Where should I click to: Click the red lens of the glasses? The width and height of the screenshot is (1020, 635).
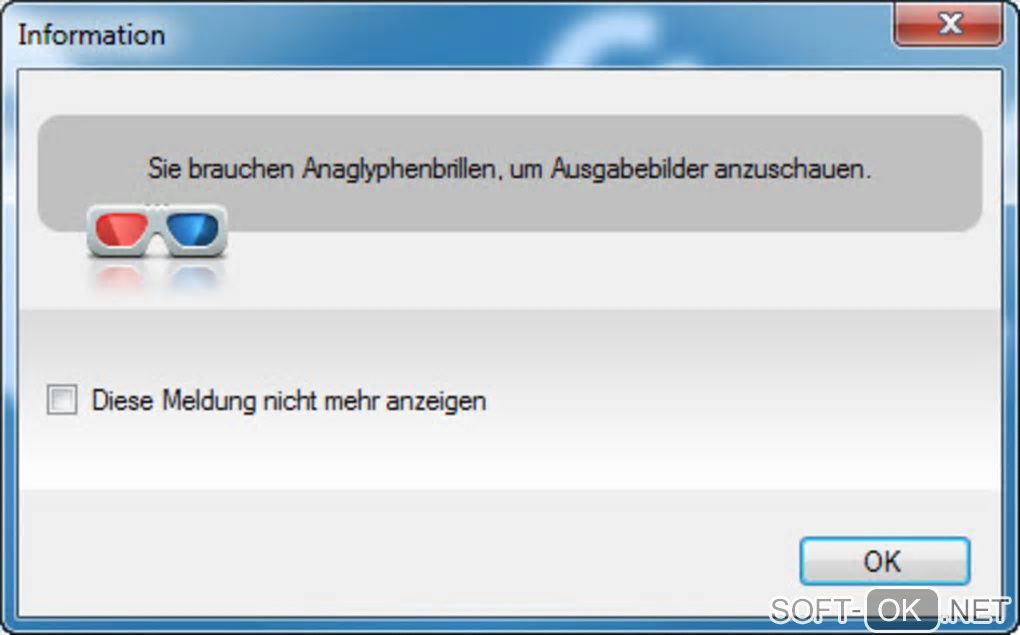(121, 229)
